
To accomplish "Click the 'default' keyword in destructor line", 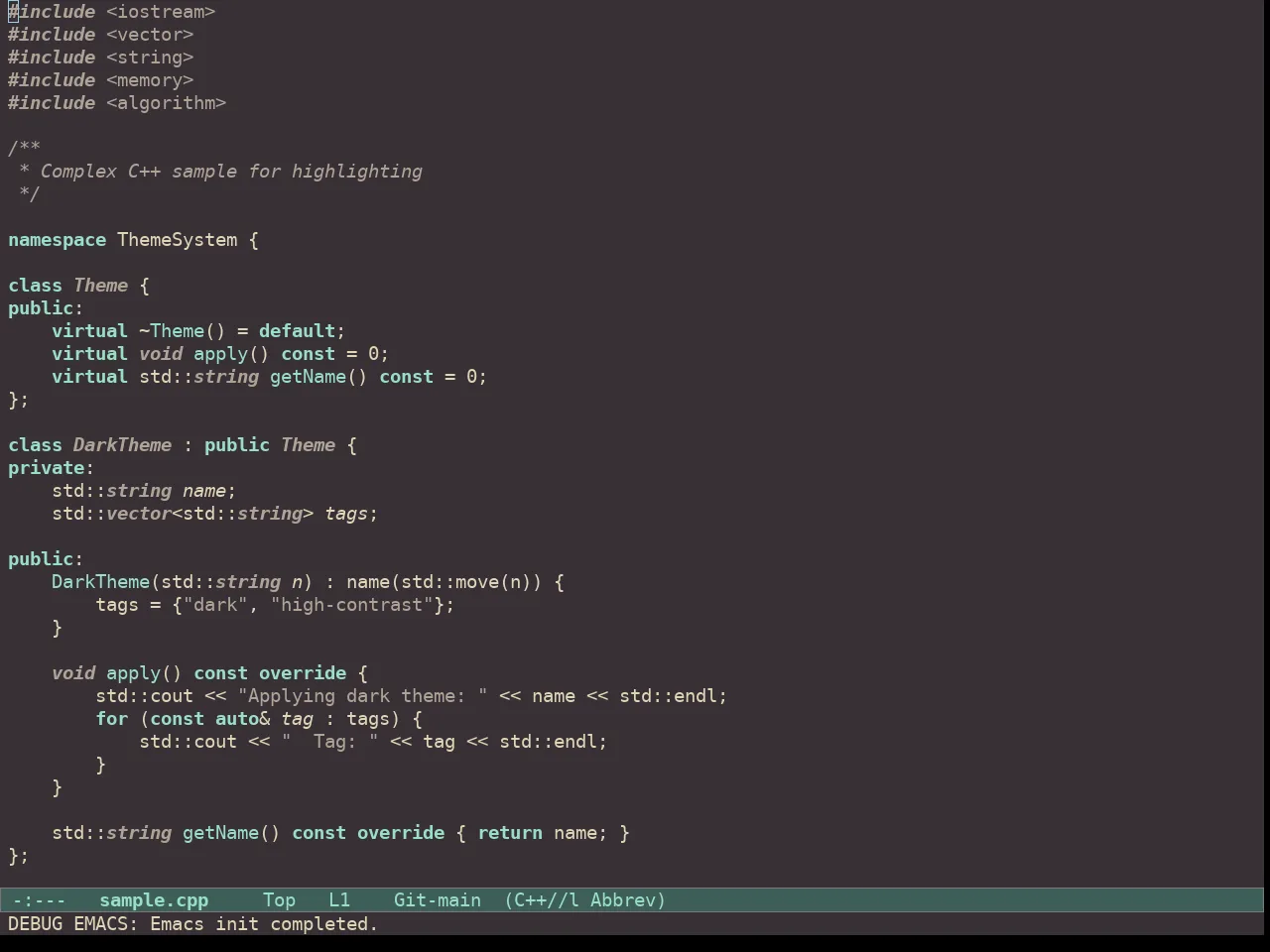I will click(298, 331).
